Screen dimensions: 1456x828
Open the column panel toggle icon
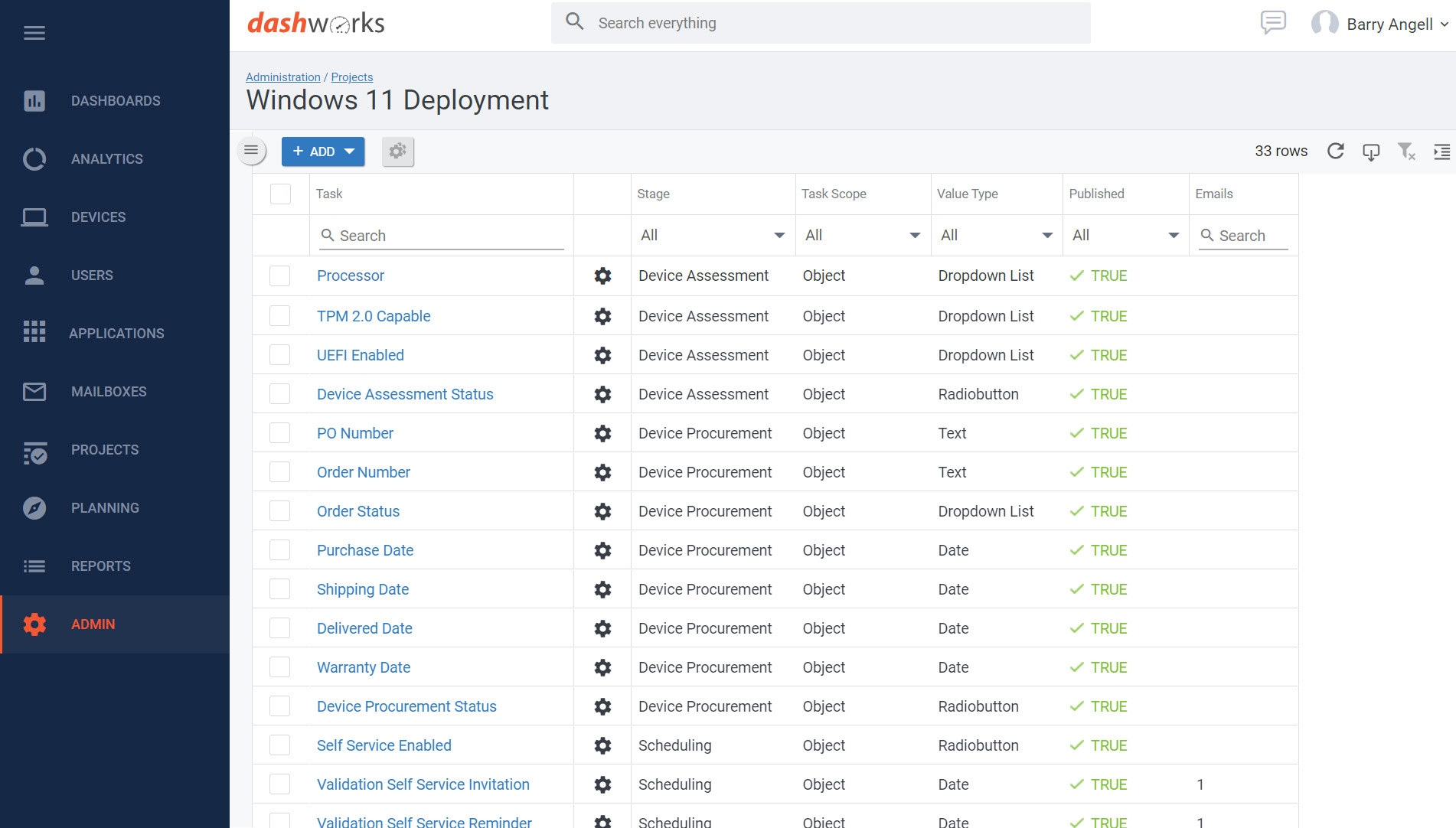click(1441, 152)
